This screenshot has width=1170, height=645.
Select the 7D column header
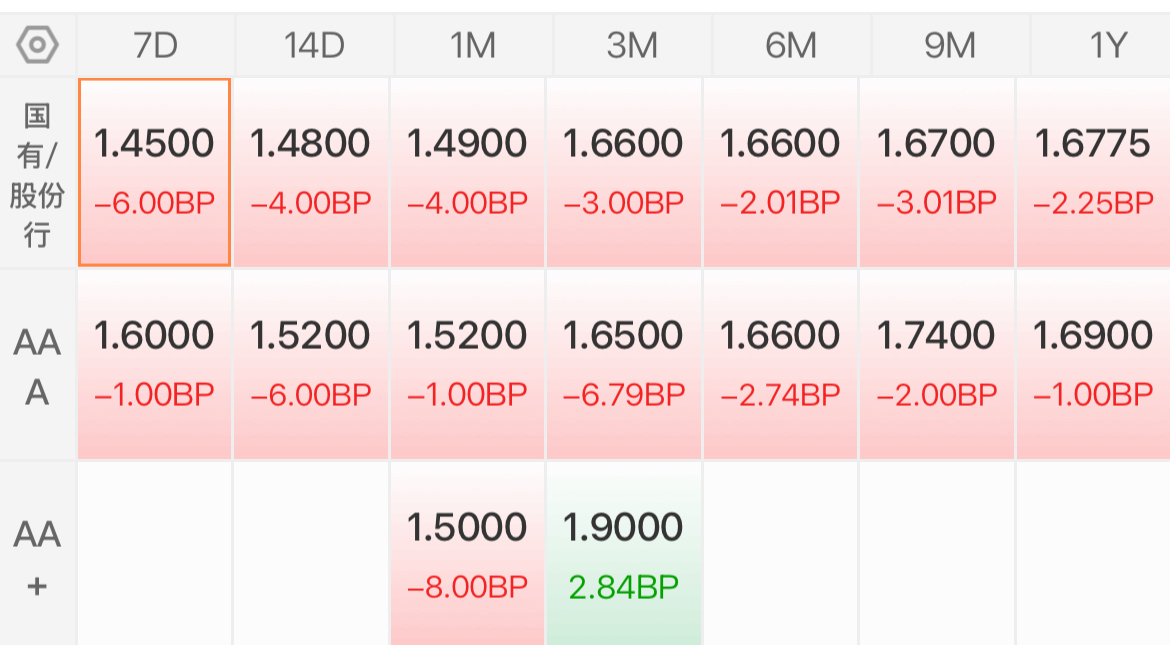click(x=156, y=46)
